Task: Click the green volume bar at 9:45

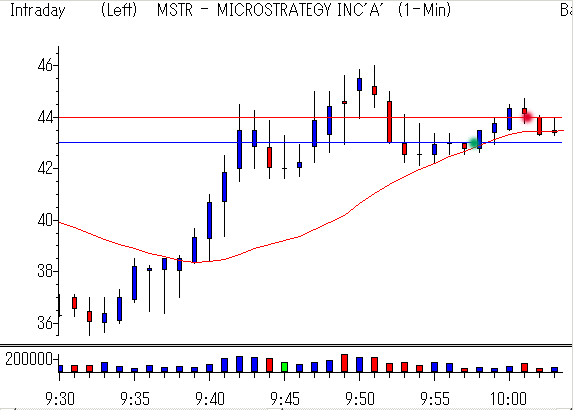Action: point(284,367)
